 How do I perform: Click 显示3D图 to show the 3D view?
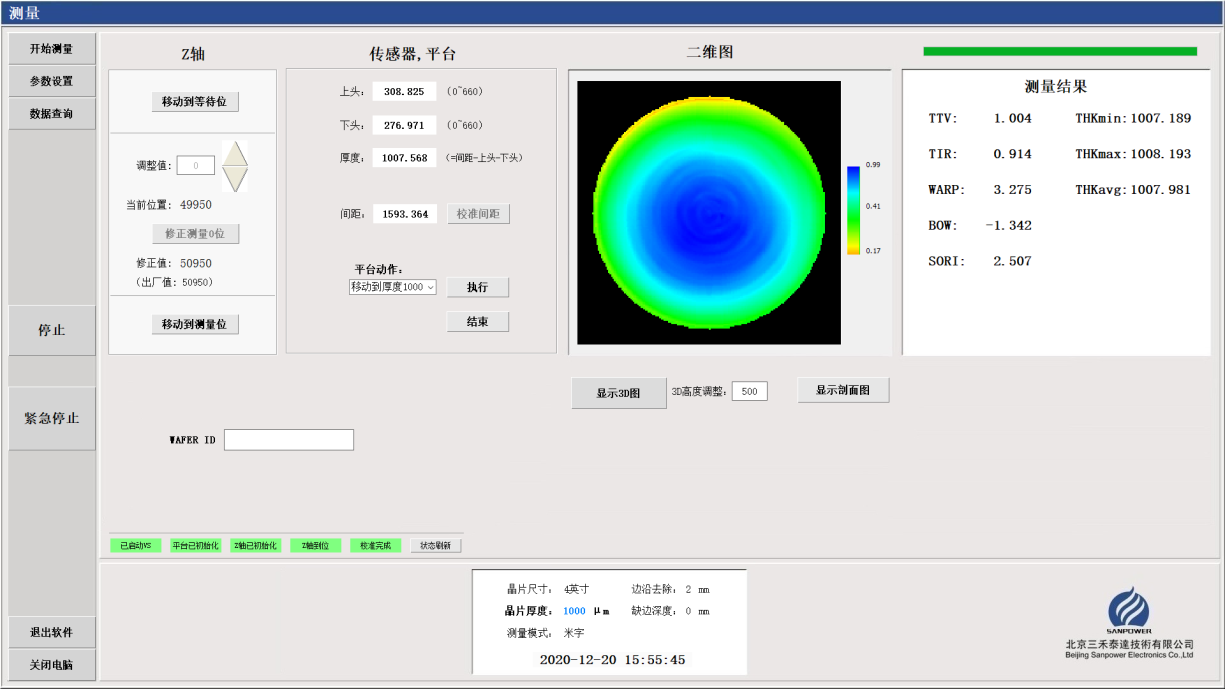(x=617, y=393)
